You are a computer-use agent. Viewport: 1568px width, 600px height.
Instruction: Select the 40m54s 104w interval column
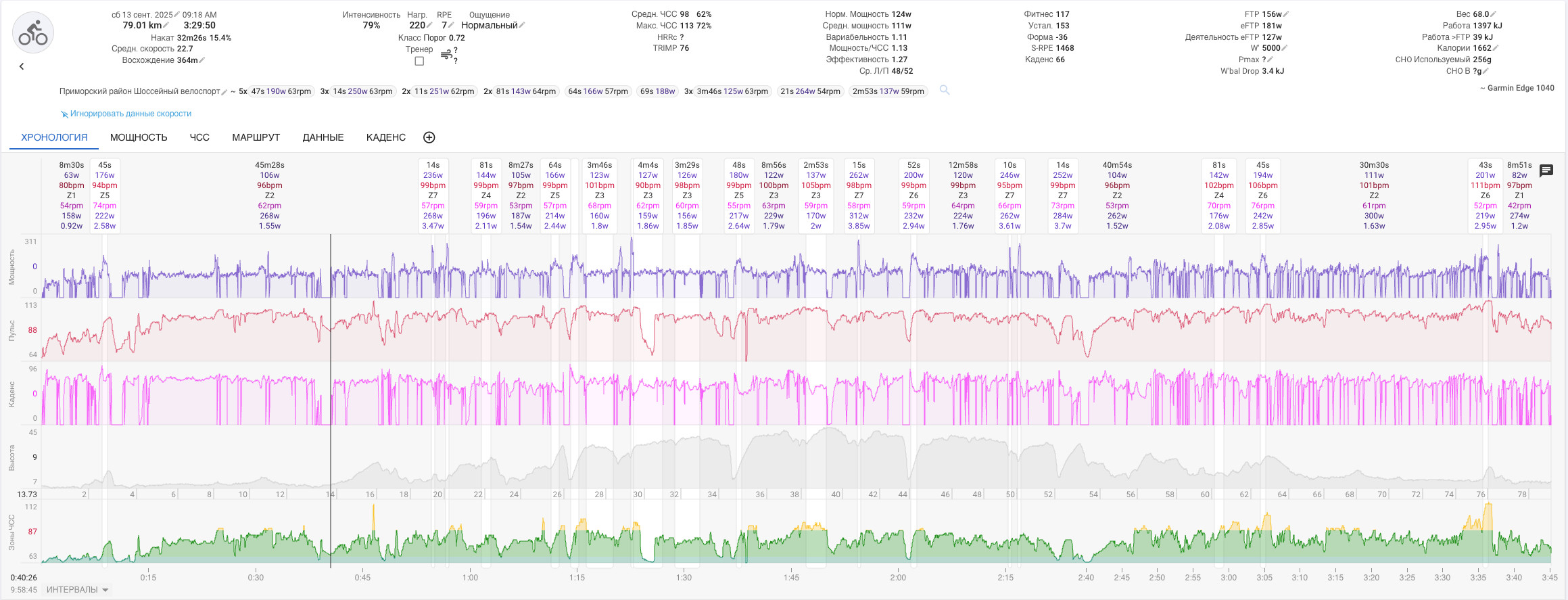1117,195
